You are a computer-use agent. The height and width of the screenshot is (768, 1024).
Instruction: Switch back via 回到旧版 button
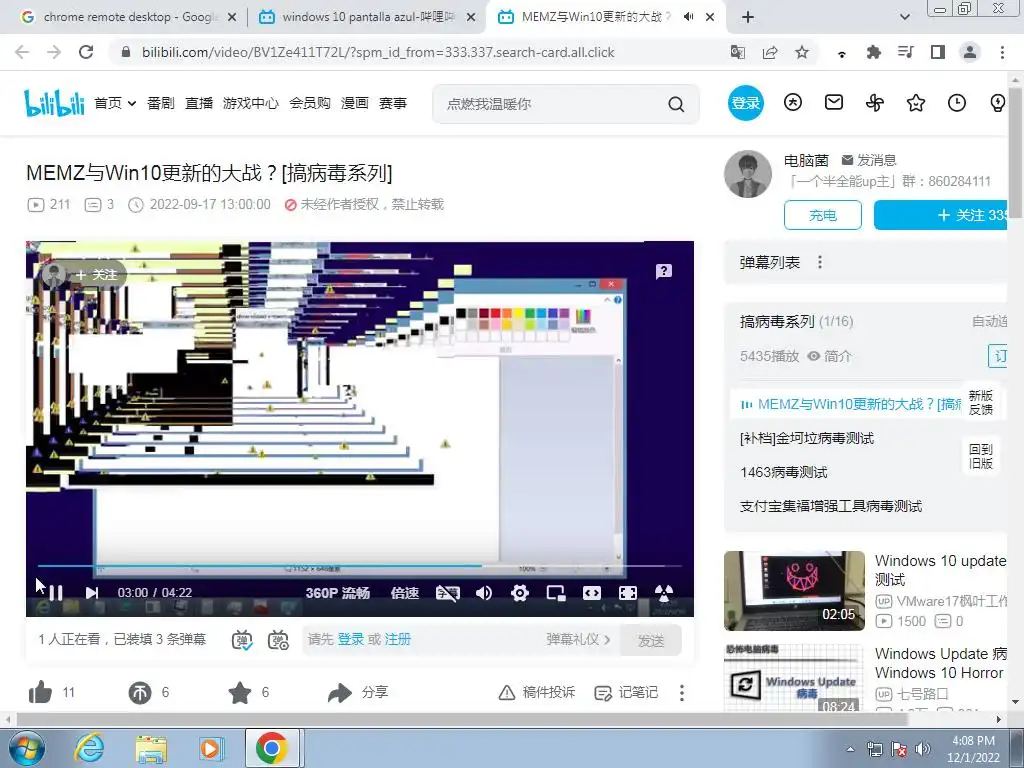click(x=981, y=456)
